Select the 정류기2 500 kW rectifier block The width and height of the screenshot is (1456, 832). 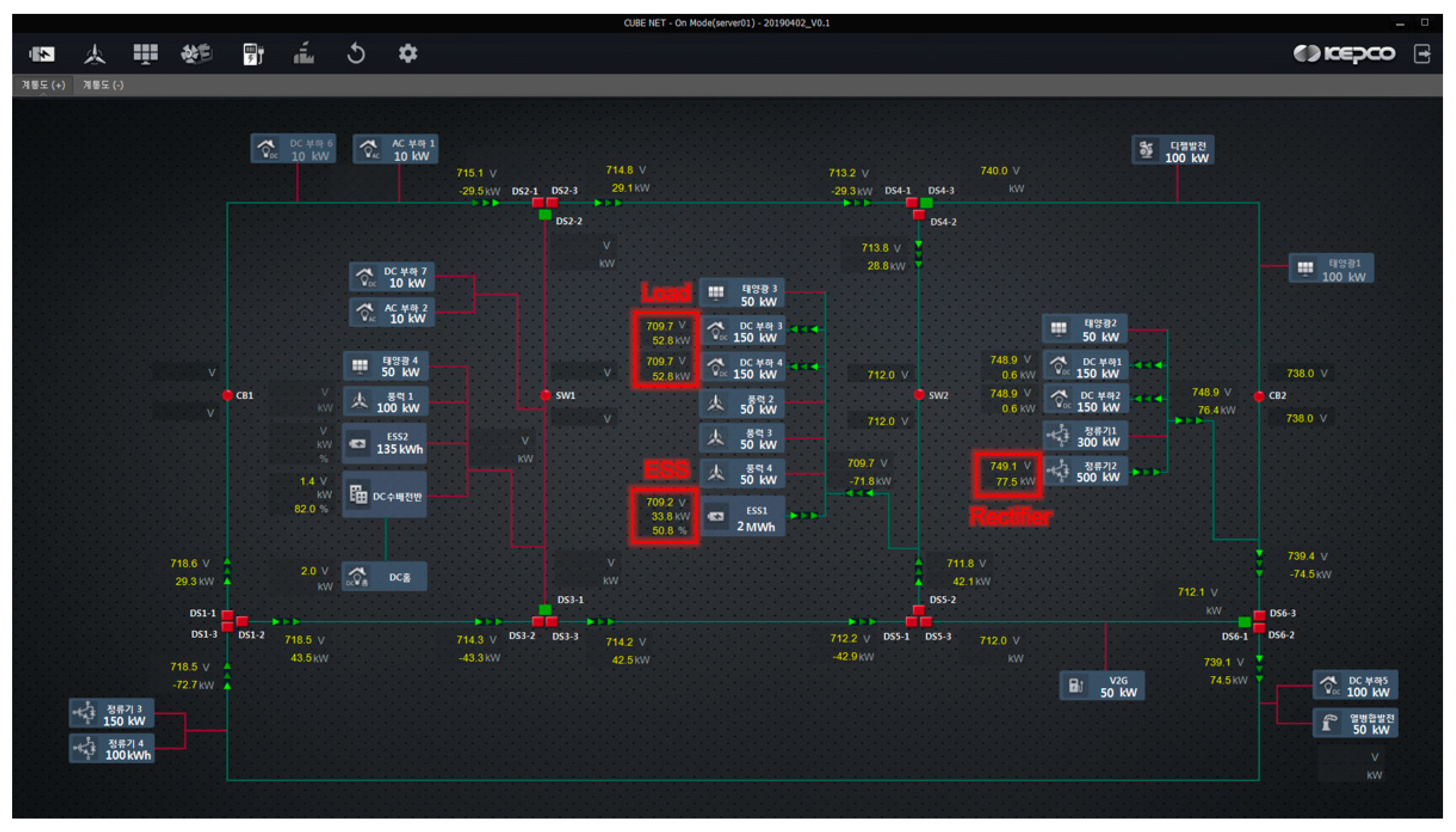pyautogui.click(x=1085, y=471)
